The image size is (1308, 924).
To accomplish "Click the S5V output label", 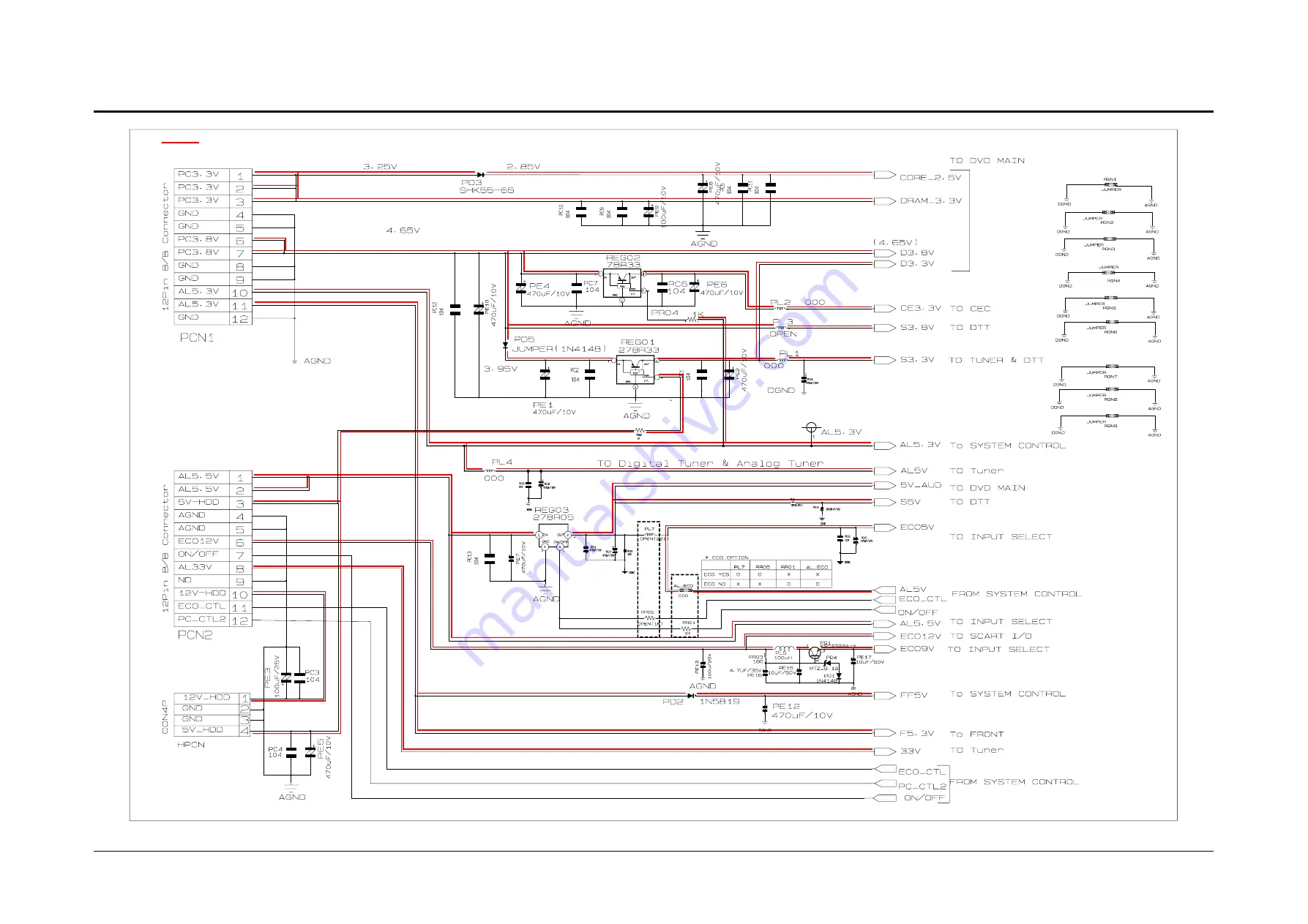I will point(910,502).
